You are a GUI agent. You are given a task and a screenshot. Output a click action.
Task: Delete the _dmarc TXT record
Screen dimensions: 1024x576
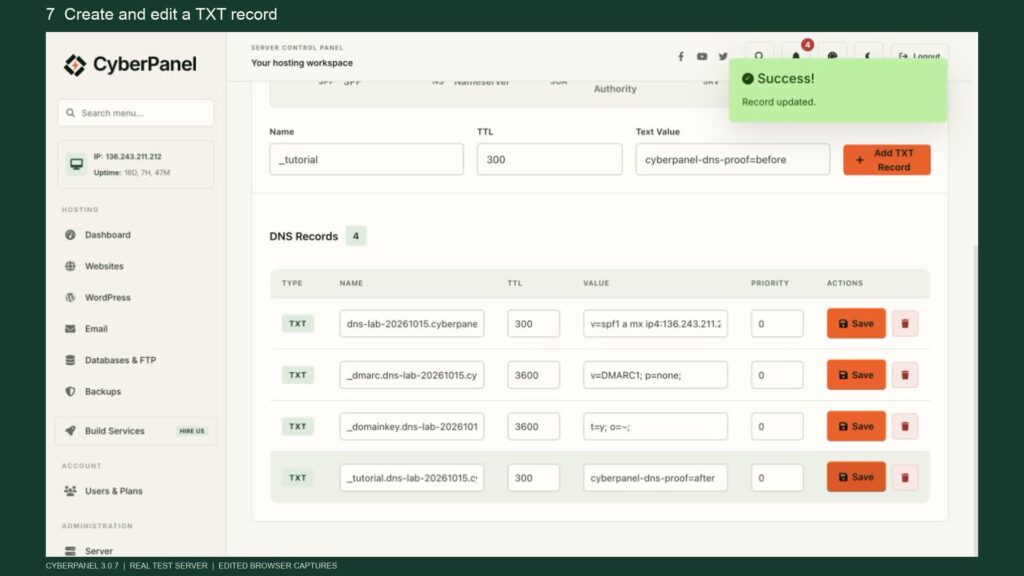(x=904, y=375)
